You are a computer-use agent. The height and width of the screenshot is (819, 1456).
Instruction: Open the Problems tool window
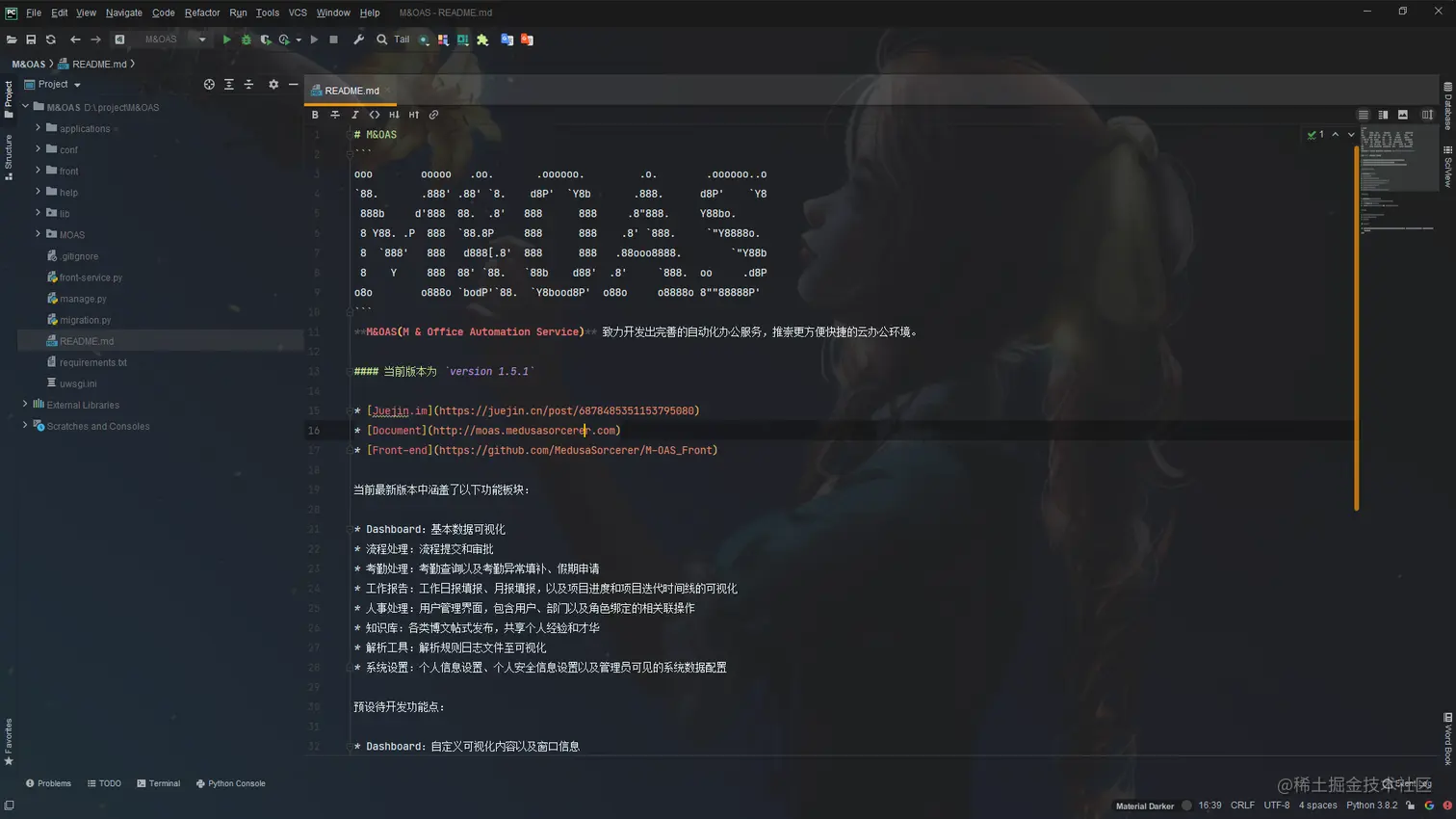[48, 783]
